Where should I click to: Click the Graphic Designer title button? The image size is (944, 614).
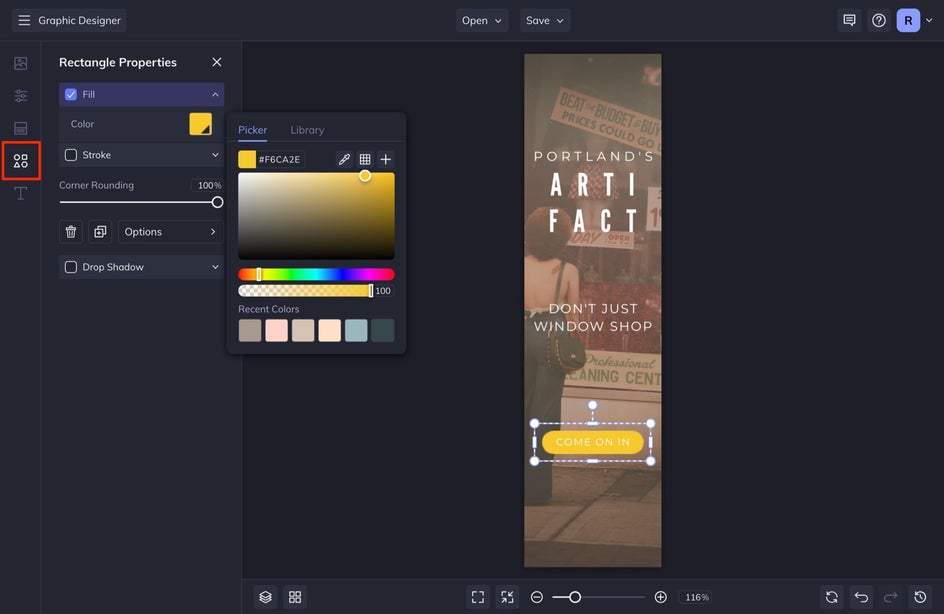tap(79, 20)
